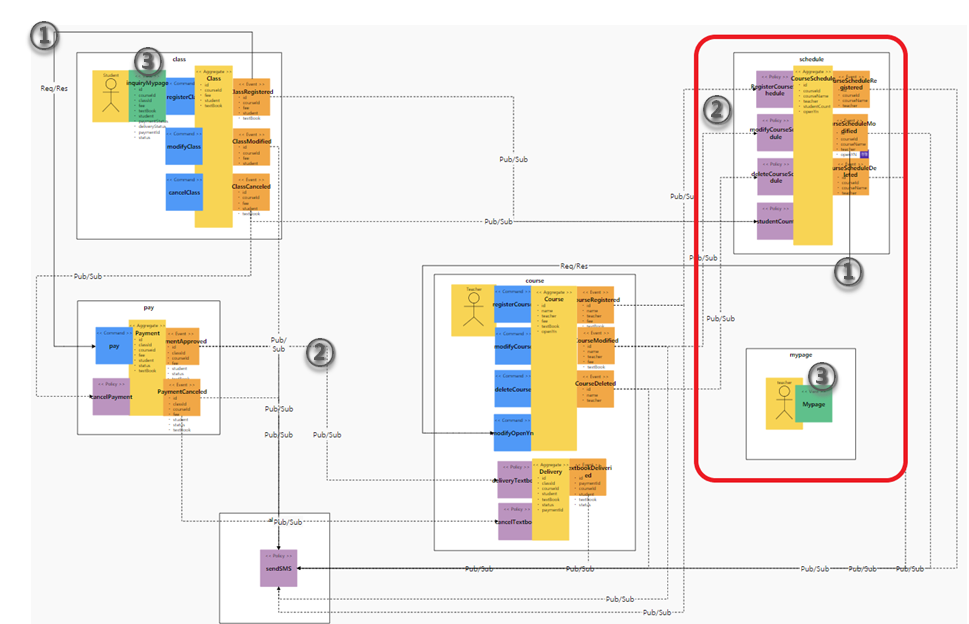Select the registerClass command sticky
Screen dimensions: 969x624
[x=180, y=96]
